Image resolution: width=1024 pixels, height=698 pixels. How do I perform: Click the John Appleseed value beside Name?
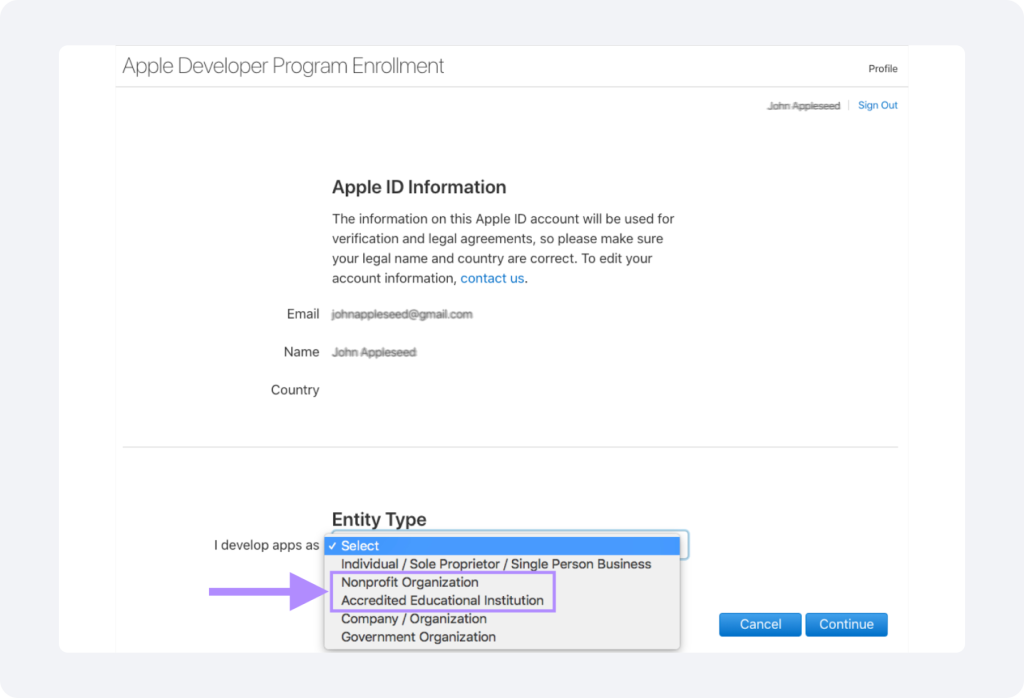pos(374,353)
